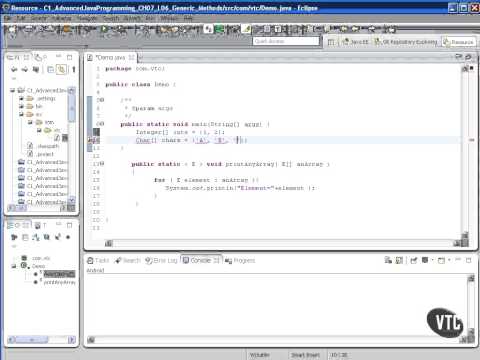
Task: Open the Display Selected Console dropdown arrow
Action: click(x=432, y=260)
